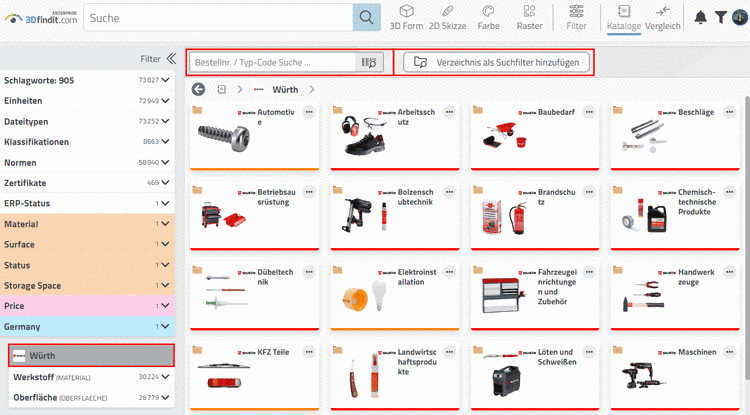
Task: Expand Normen filter
Action: [x=165, y=163]
